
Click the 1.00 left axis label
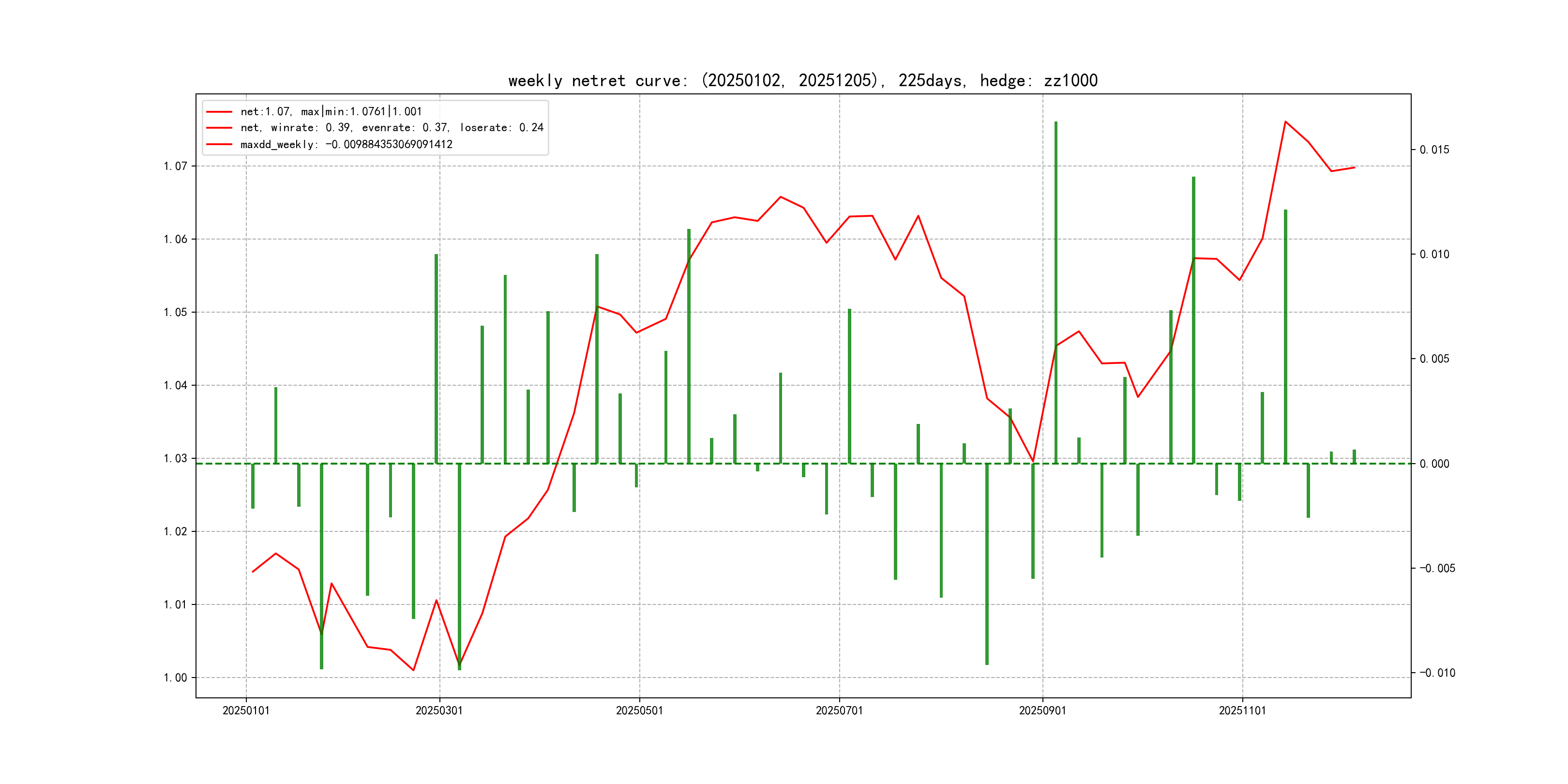(175, 678)
